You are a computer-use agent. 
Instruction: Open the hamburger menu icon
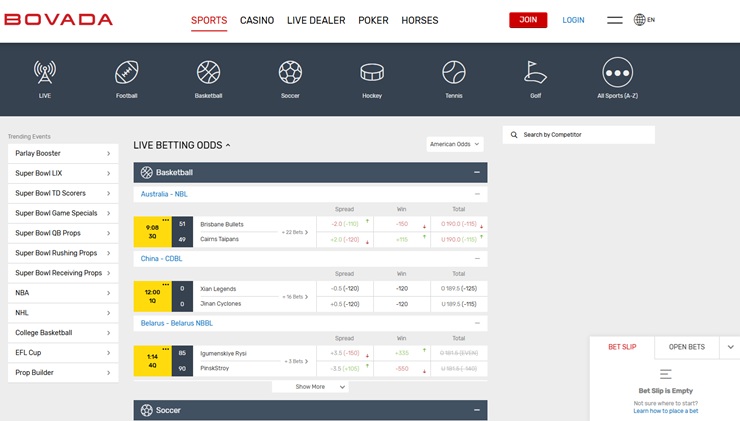click(x=615, y=20)
